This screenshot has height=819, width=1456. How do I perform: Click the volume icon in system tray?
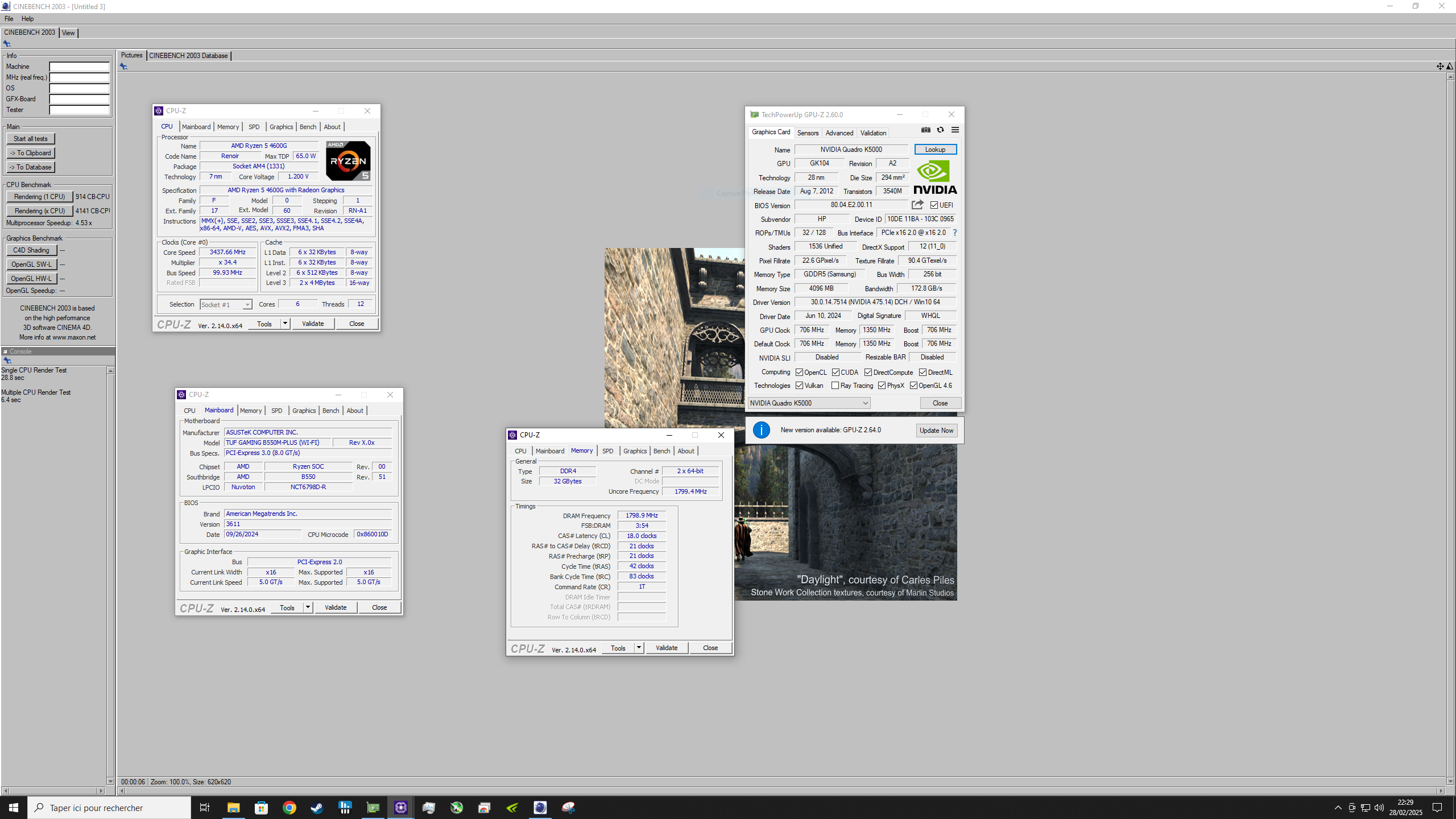click(x=1379, y=808)
